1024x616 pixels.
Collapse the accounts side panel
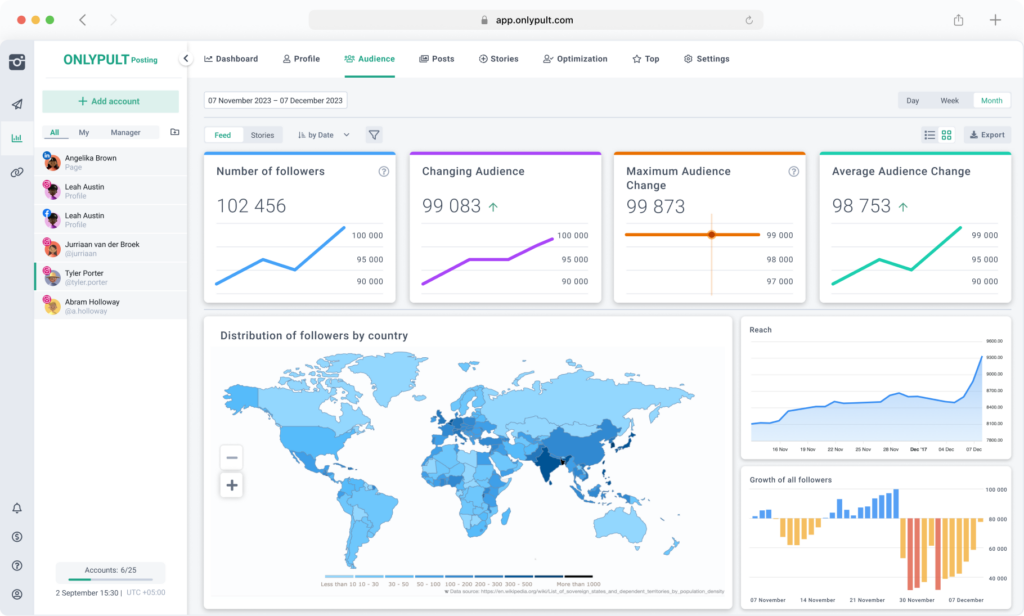[184, 58]
